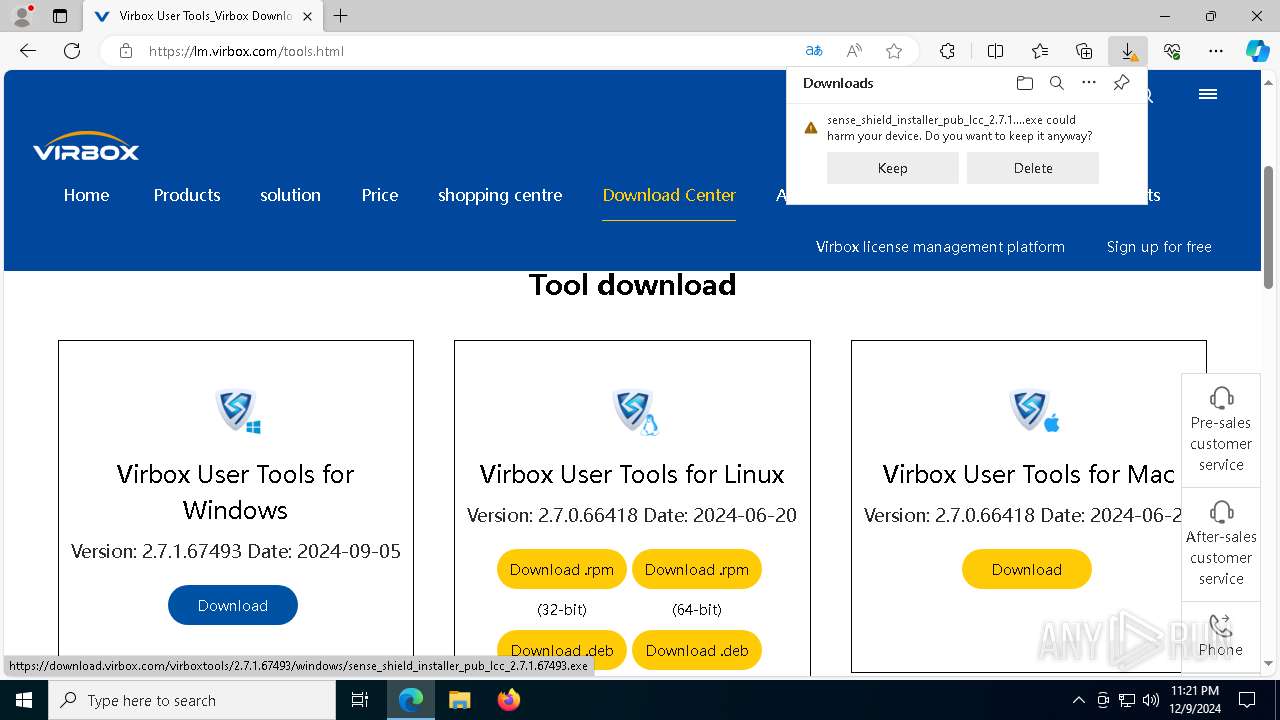The image size is (1280, 720).
Task: Click Windows shield icon in Windows card
Action: tap(237, 411)
